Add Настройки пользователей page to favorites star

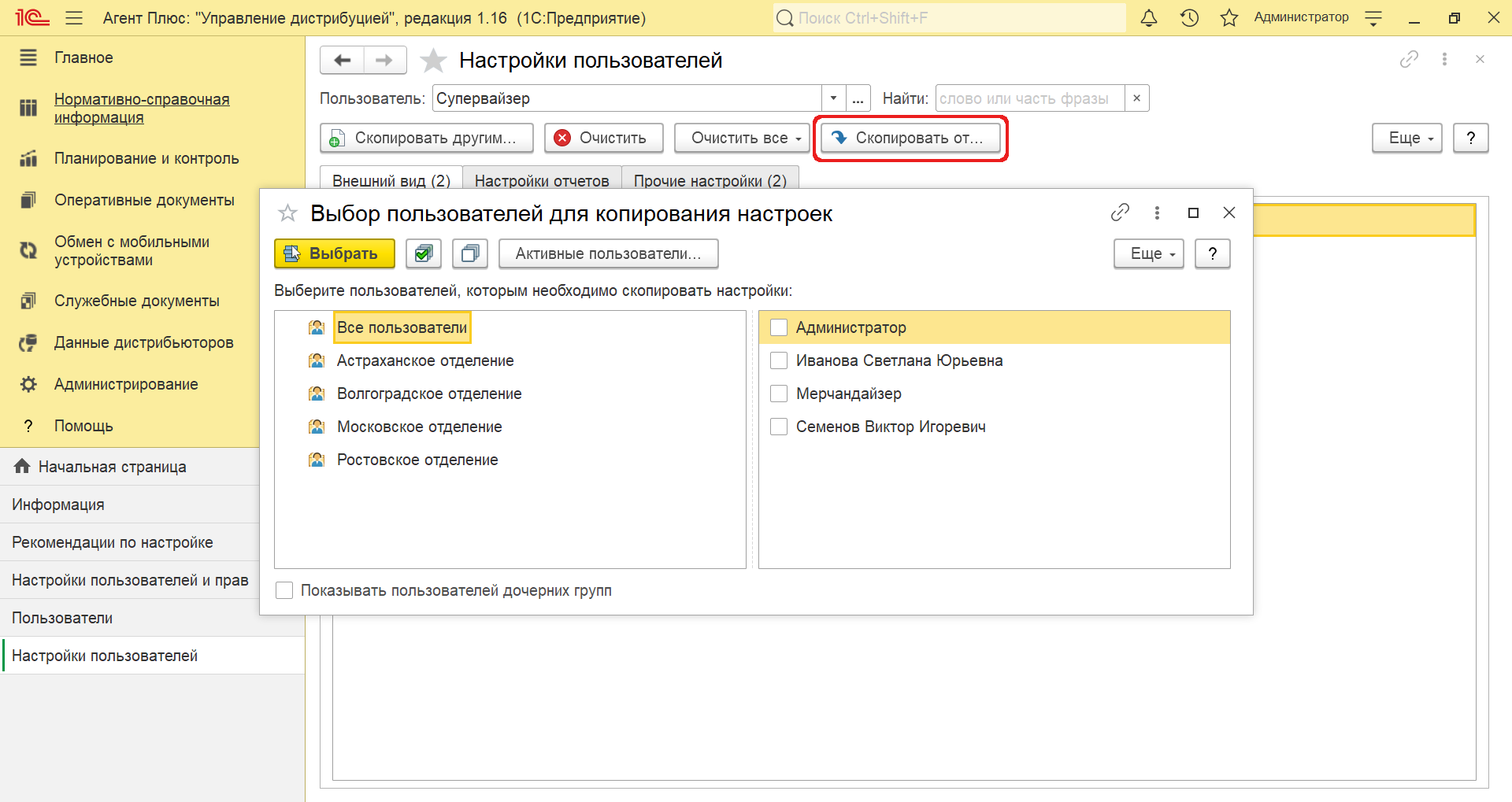[x=433, y=60]
